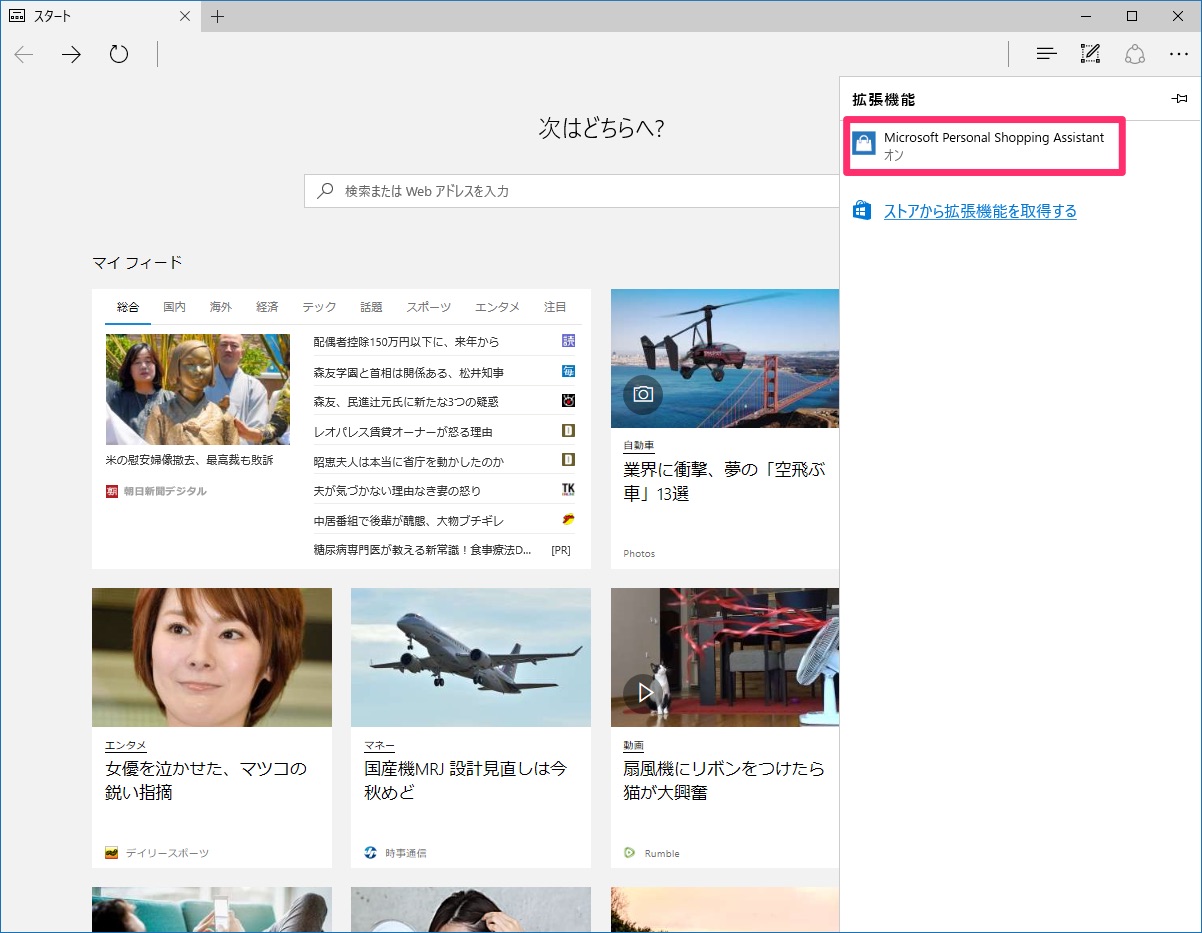
Task: Click the statue news thumbnail image
Action: 198,389
